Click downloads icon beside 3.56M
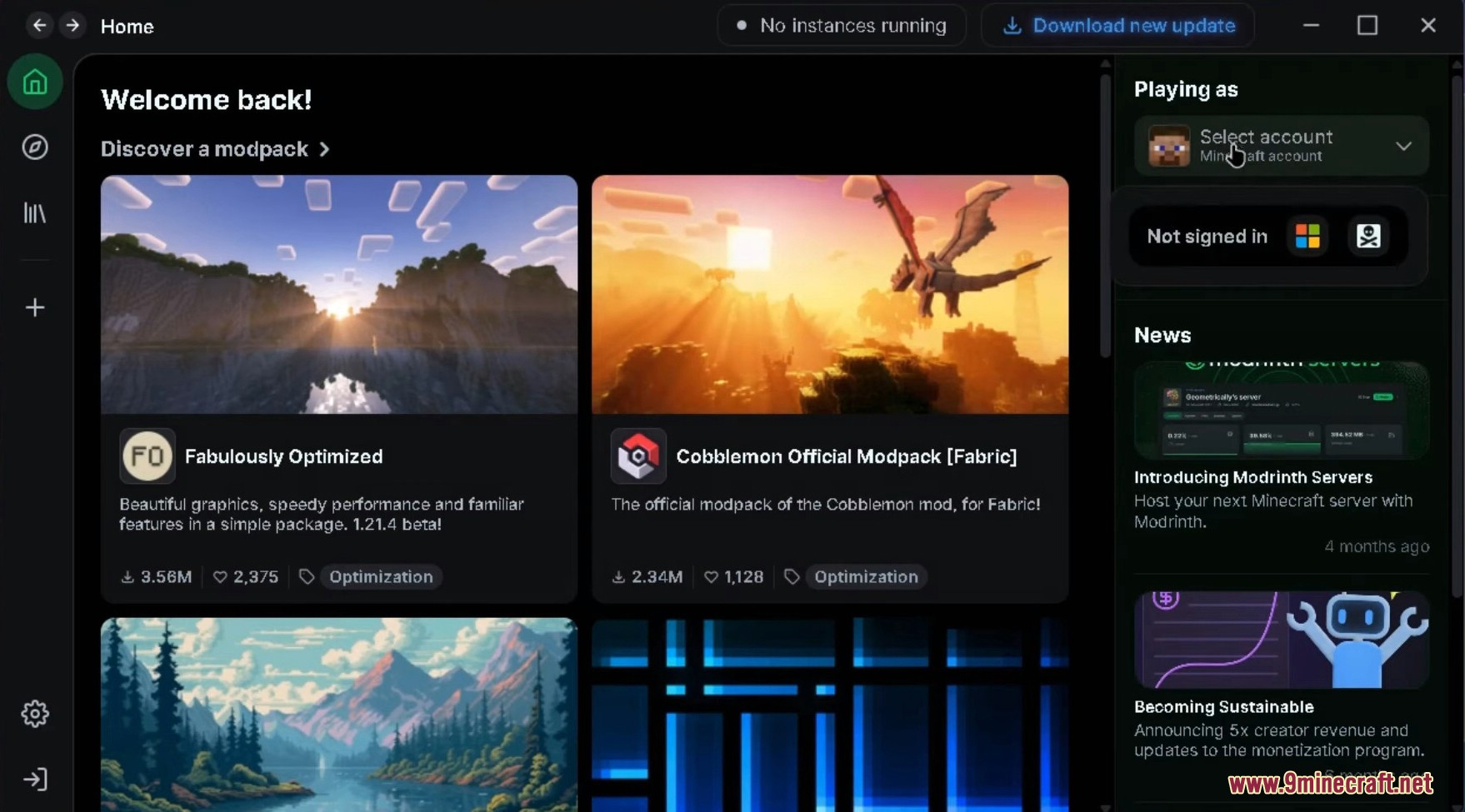The height and width of the screenshot is (812, 1465). (x=127, y=577)
